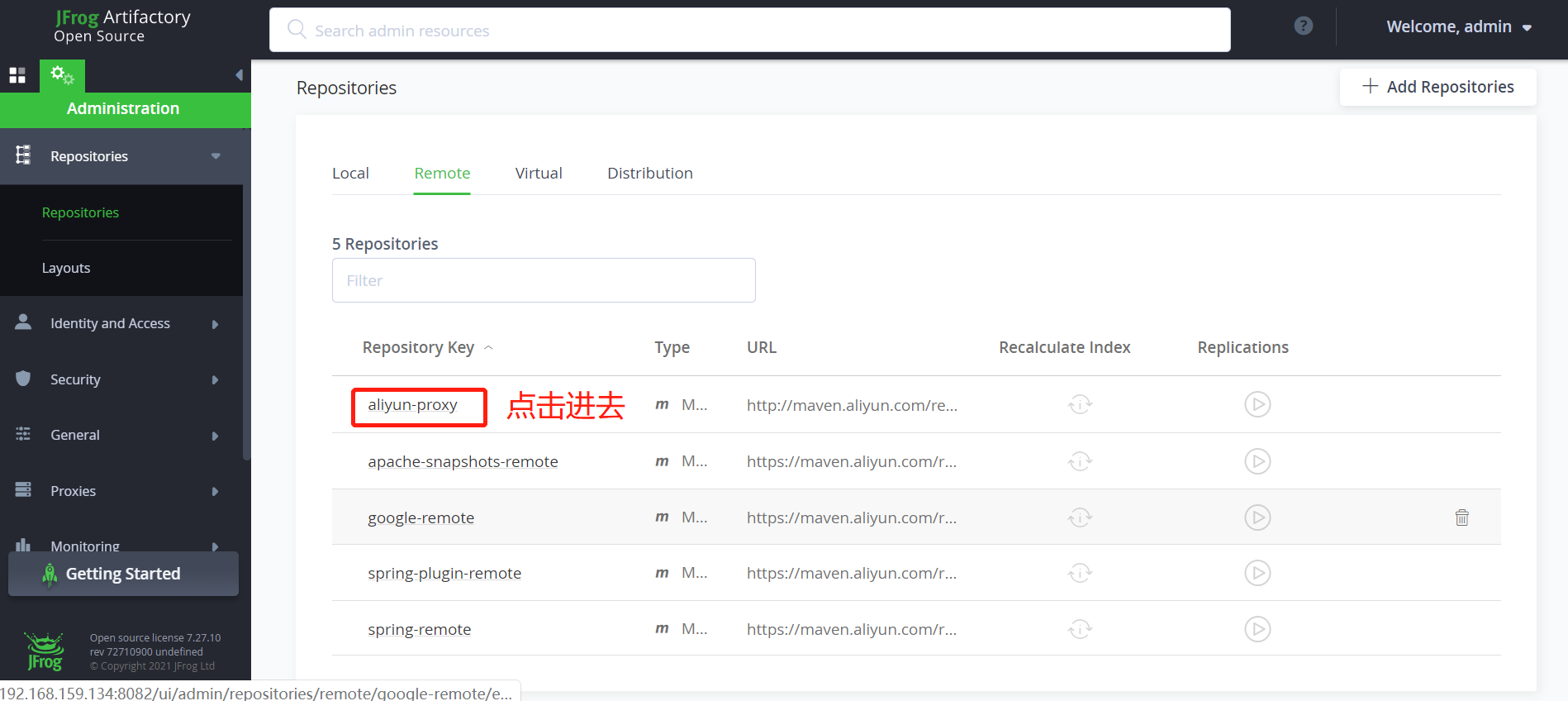This screenshot has width=1568, height=701.
Task: Recalculate index for google-remote
Action: 1080,517
